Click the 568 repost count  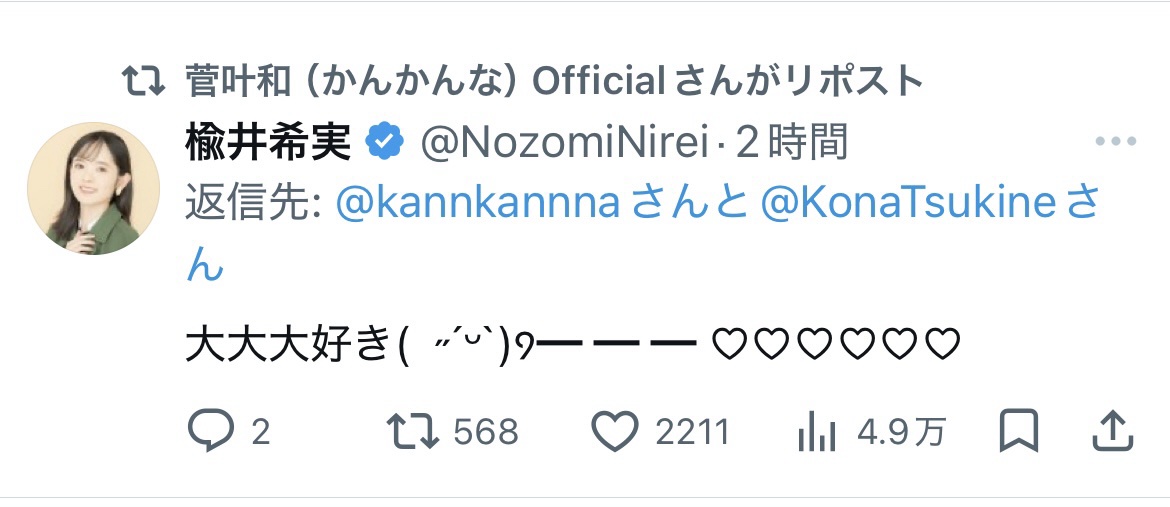pyautogui.click(x=486, y=432)
